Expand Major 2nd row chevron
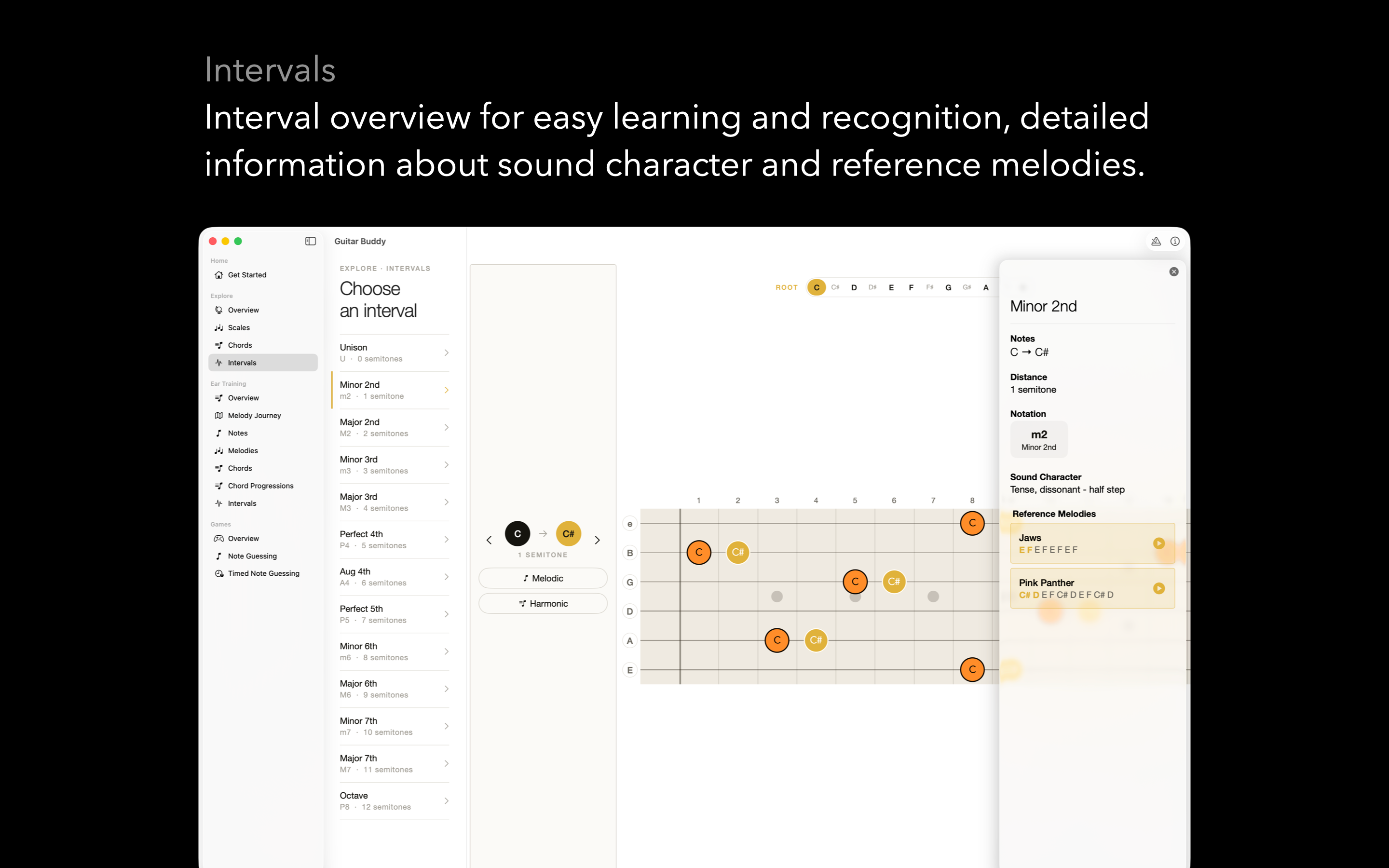The image size is (1389, 868). click(447, 428)
